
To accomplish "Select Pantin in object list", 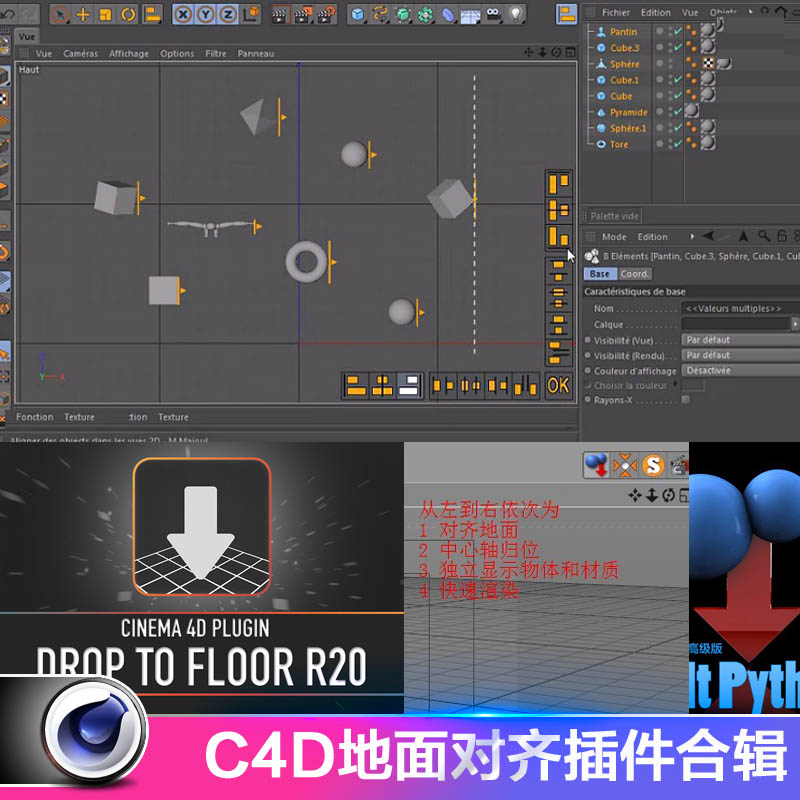I will [623, 32].
